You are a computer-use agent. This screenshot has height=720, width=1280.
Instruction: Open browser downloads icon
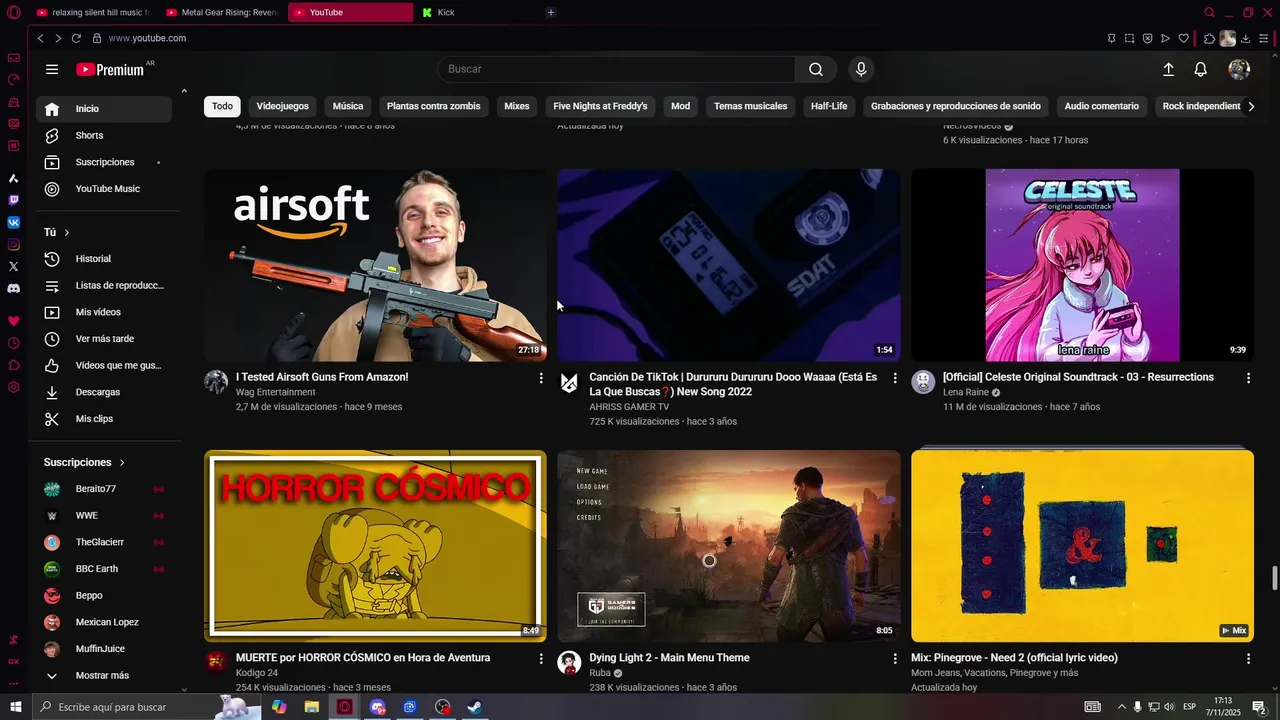(1246, 38)
